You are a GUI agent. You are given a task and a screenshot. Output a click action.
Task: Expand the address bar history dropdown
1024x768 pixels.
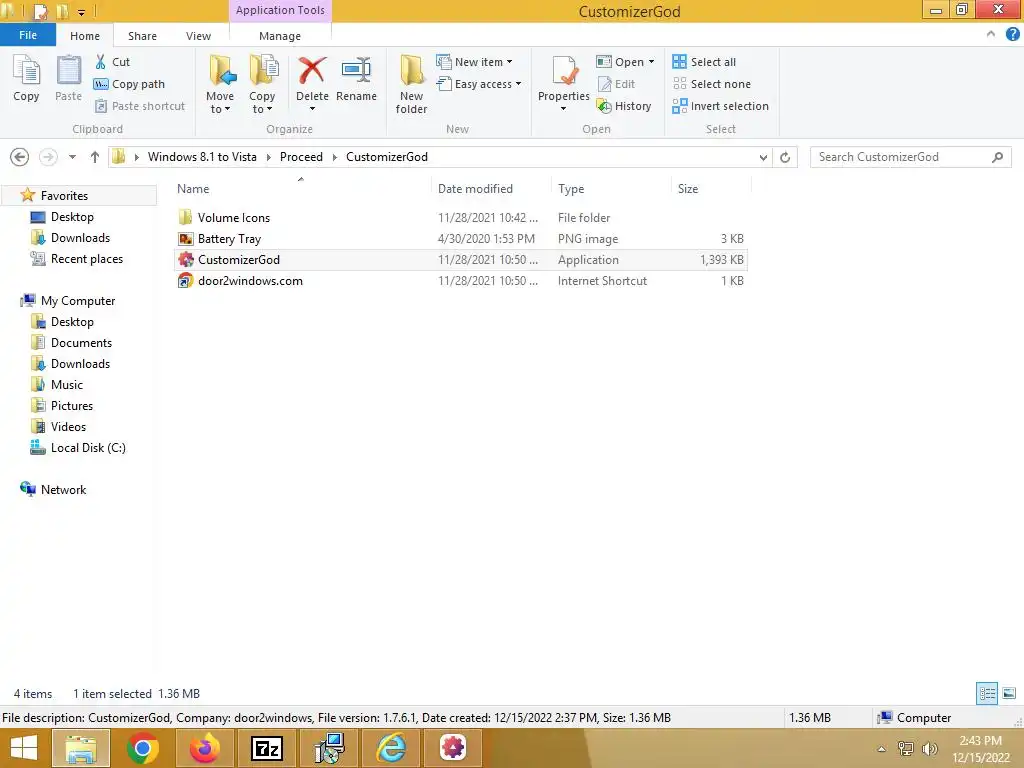point(763,157)
